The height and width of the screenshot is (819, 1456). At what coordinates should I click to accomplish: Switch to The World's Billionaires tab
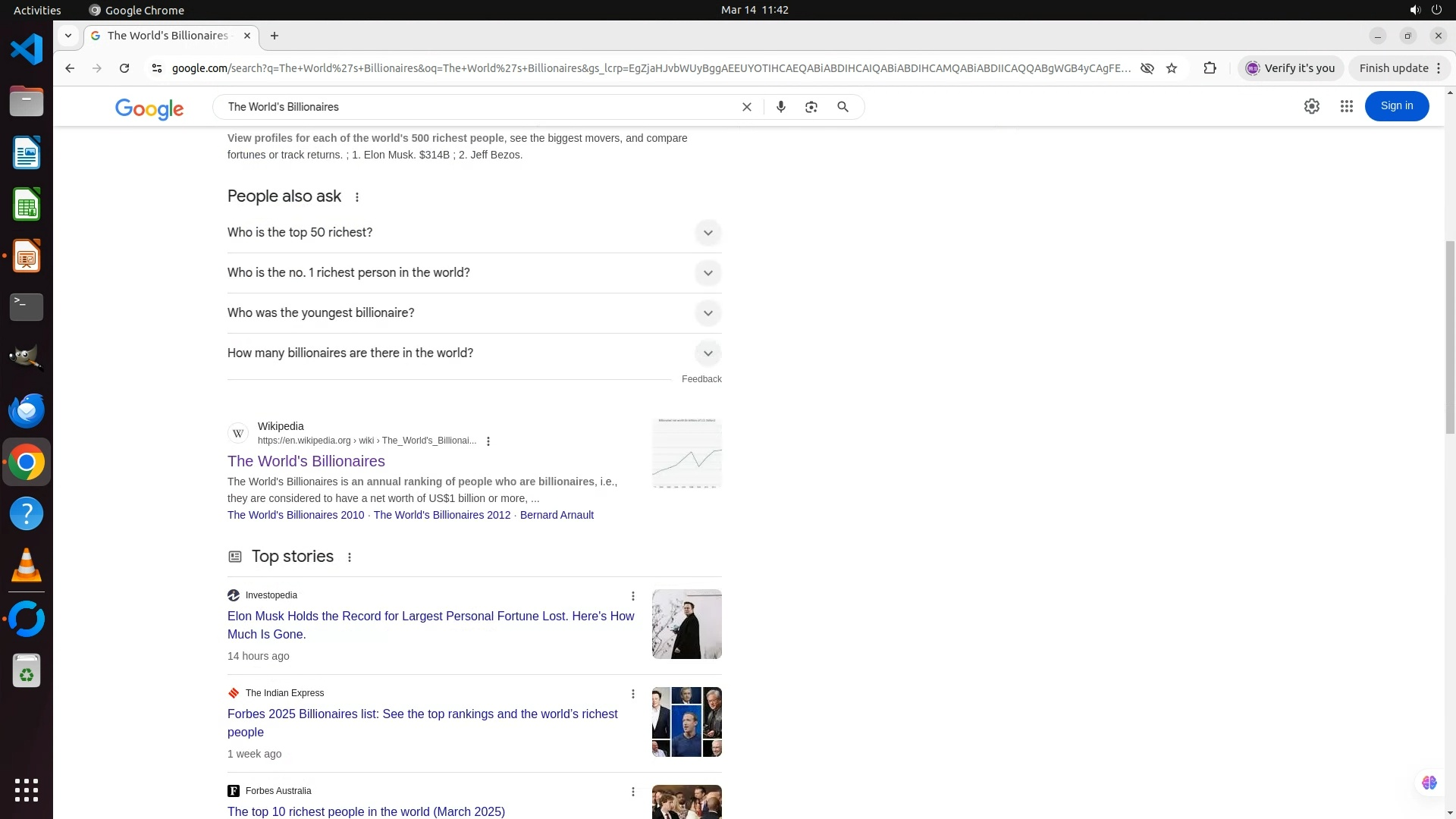168,36
